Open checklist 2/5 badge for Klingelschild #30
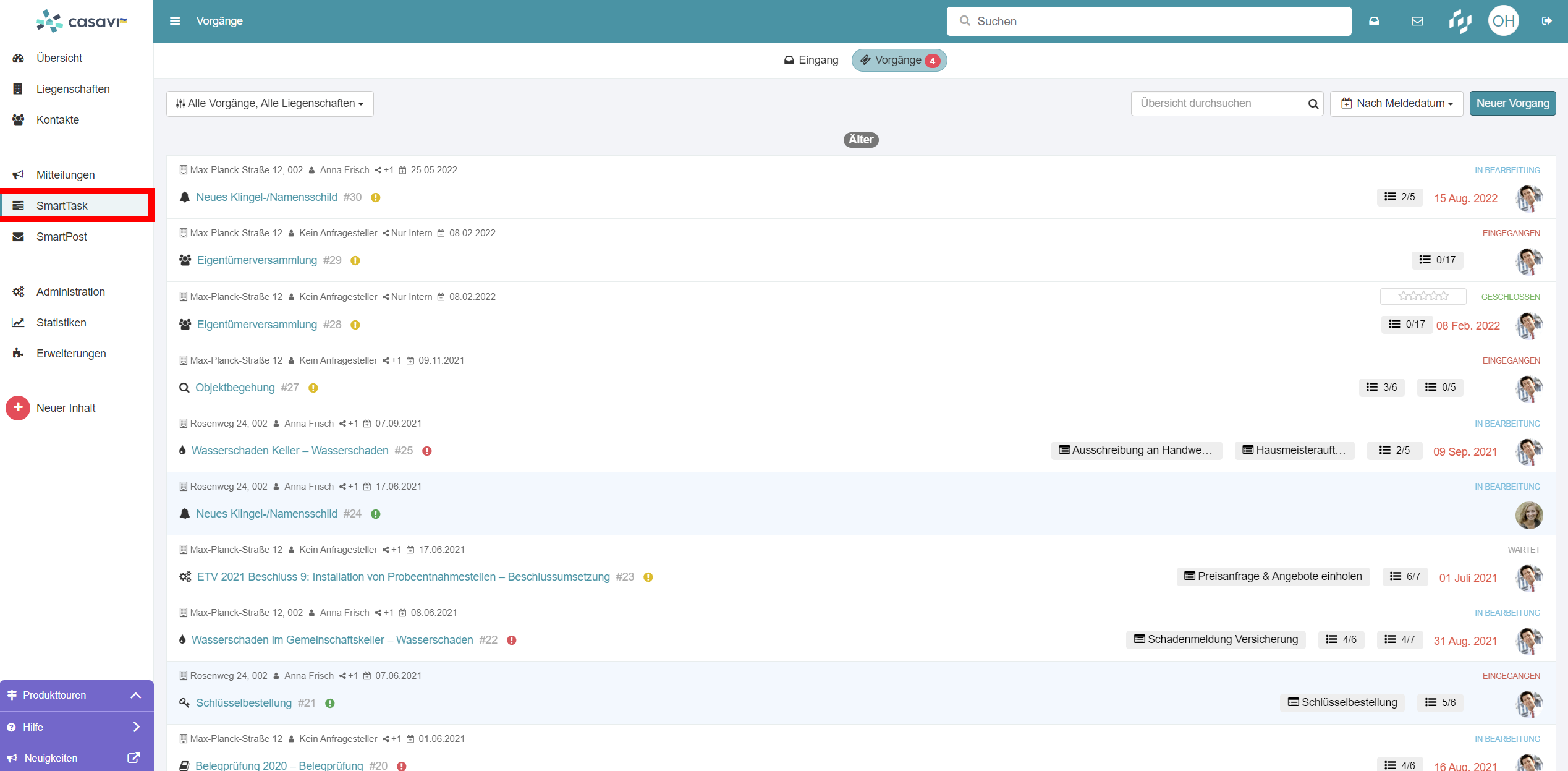The image size is (1568, 771). click(1400, 197)
